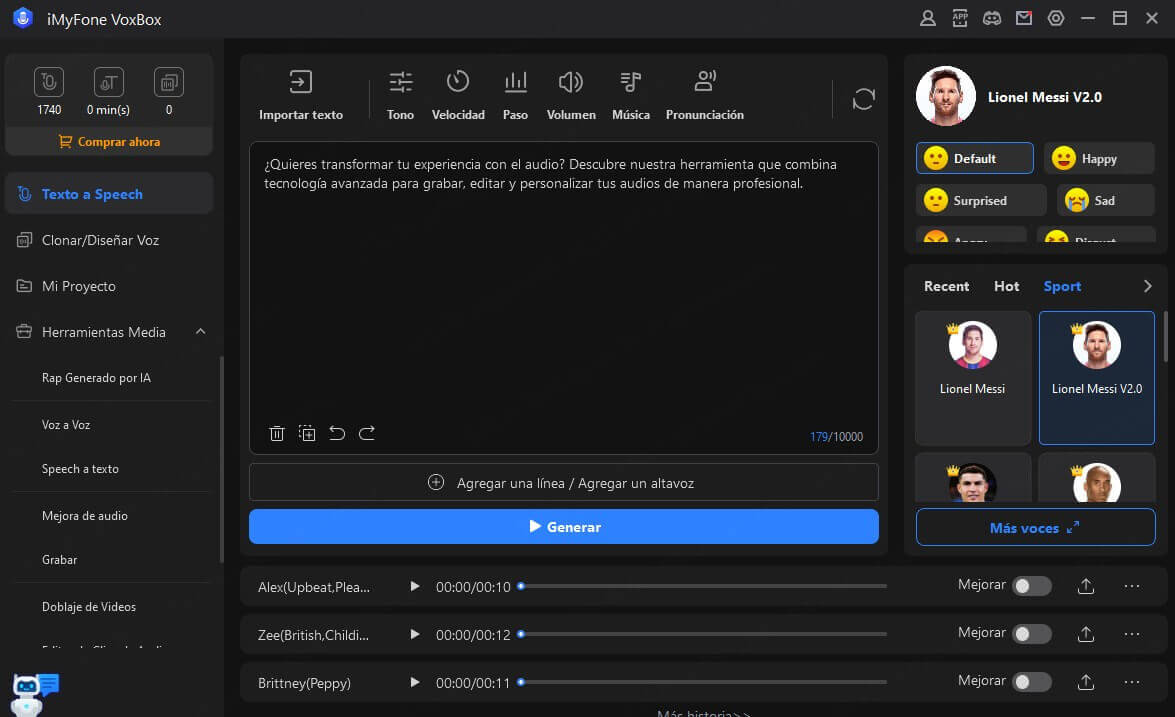Open the settings target icon in title bar

tap(1056, 18)
